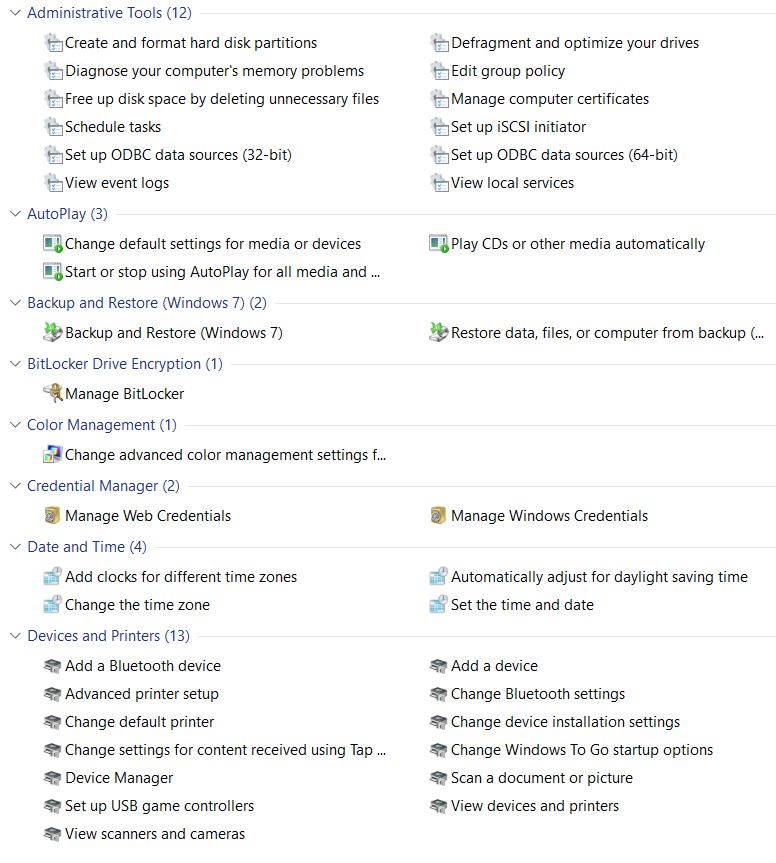Click the Device Manager printer icon

pyautogui.click(x=53, y=777)
